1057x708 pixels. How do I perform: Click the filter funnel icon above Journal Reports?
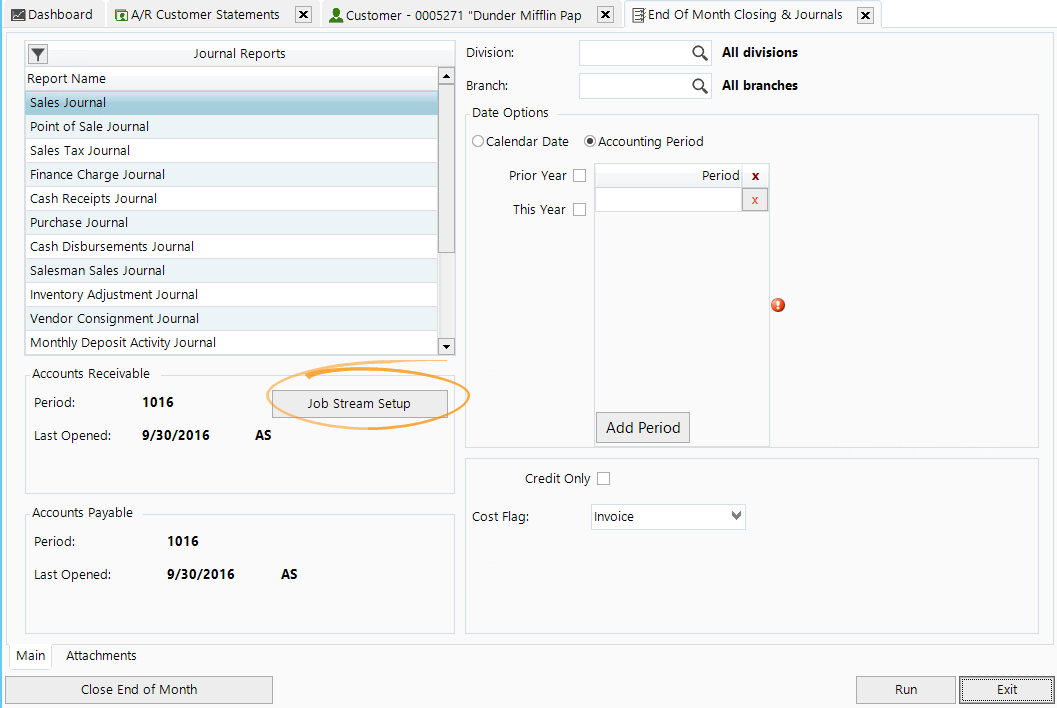(37, 54)
